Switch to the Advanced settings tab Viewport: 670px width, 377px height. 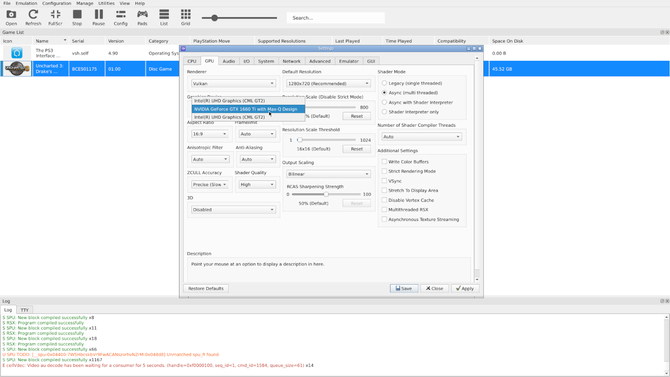320,61
